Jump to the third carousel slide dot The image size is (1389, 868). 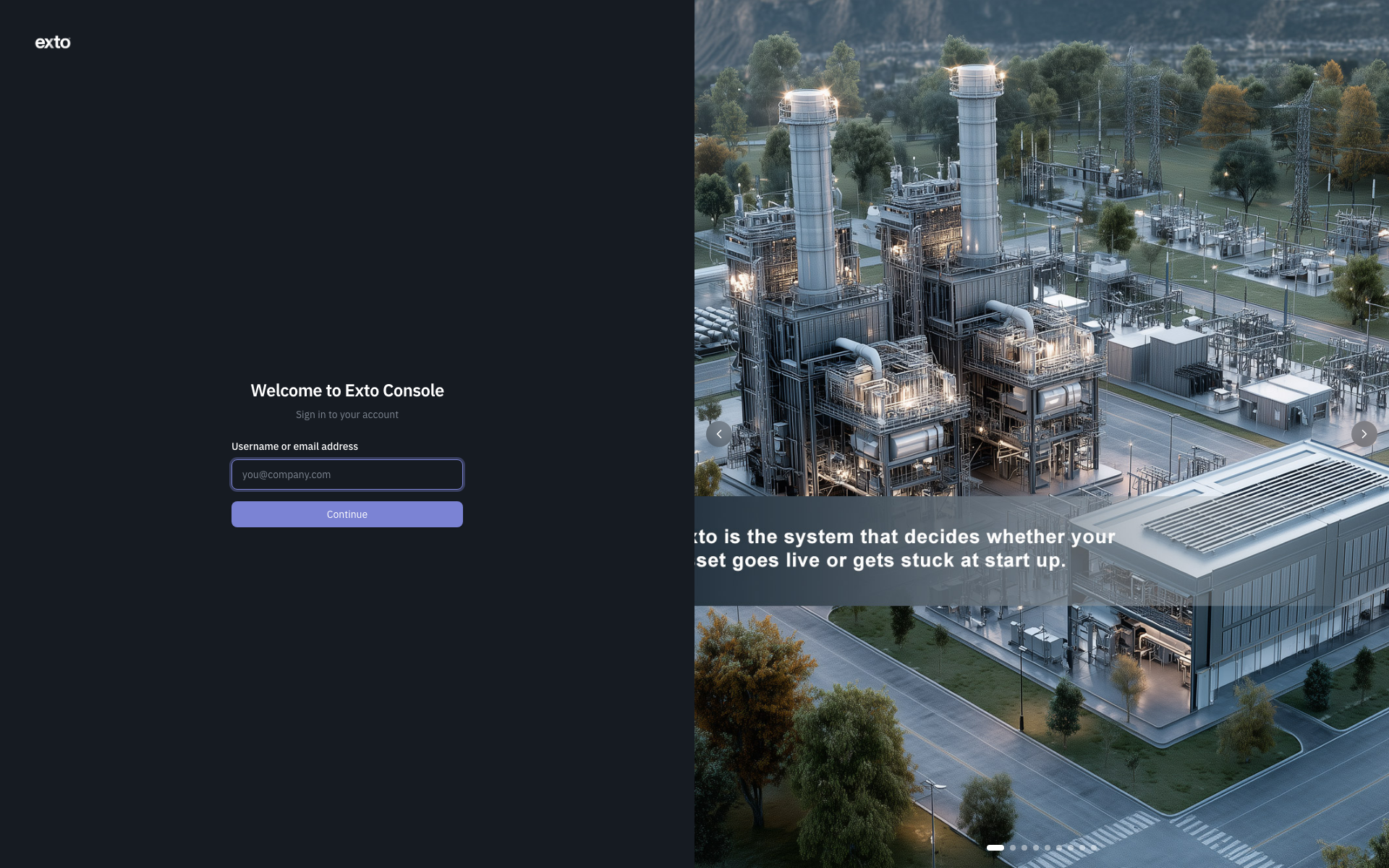pos(1024,848)
